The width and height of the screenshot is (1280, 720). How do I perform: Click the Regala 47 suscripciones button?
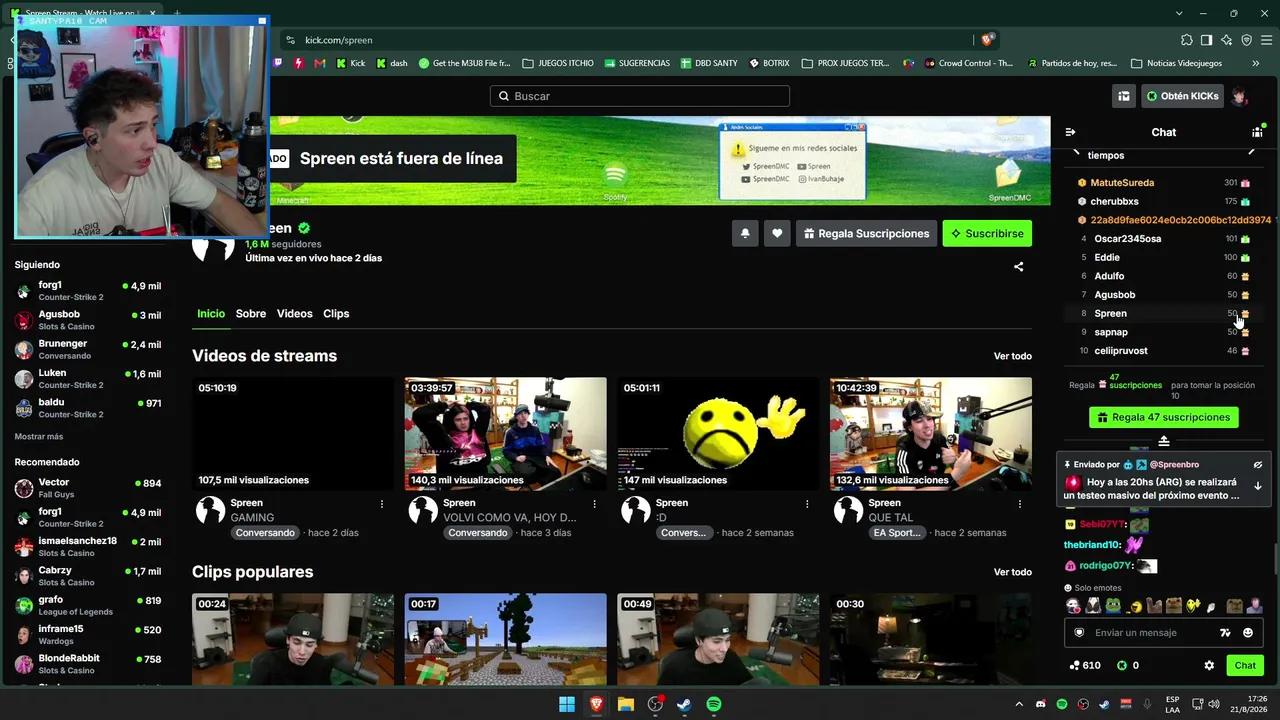(1164, 417)
